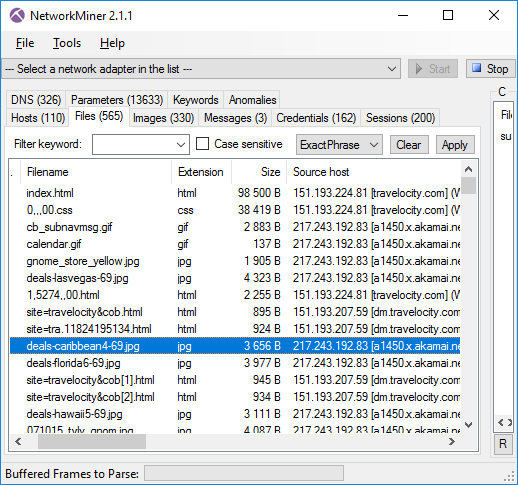Select the deals-lasvegas-69.jpg file row

coord(235,278)
